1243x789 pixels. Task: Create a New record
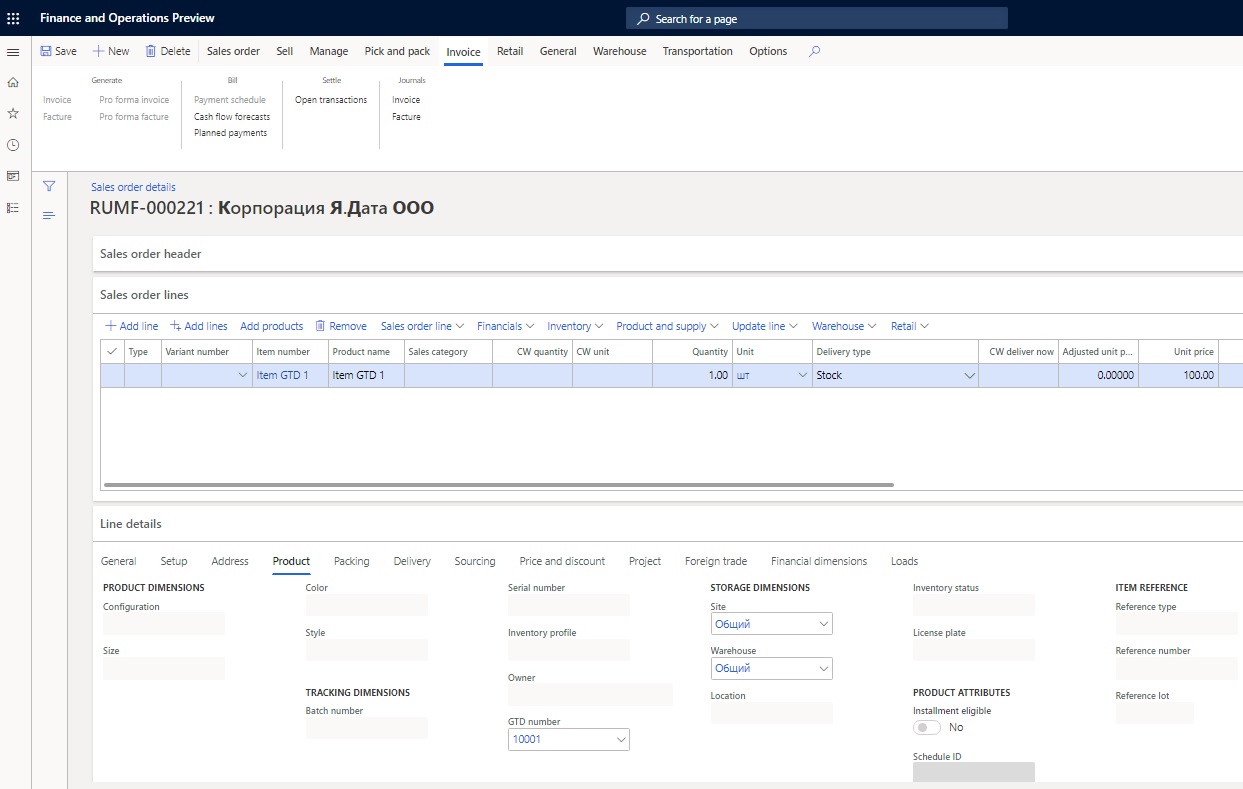111,51
